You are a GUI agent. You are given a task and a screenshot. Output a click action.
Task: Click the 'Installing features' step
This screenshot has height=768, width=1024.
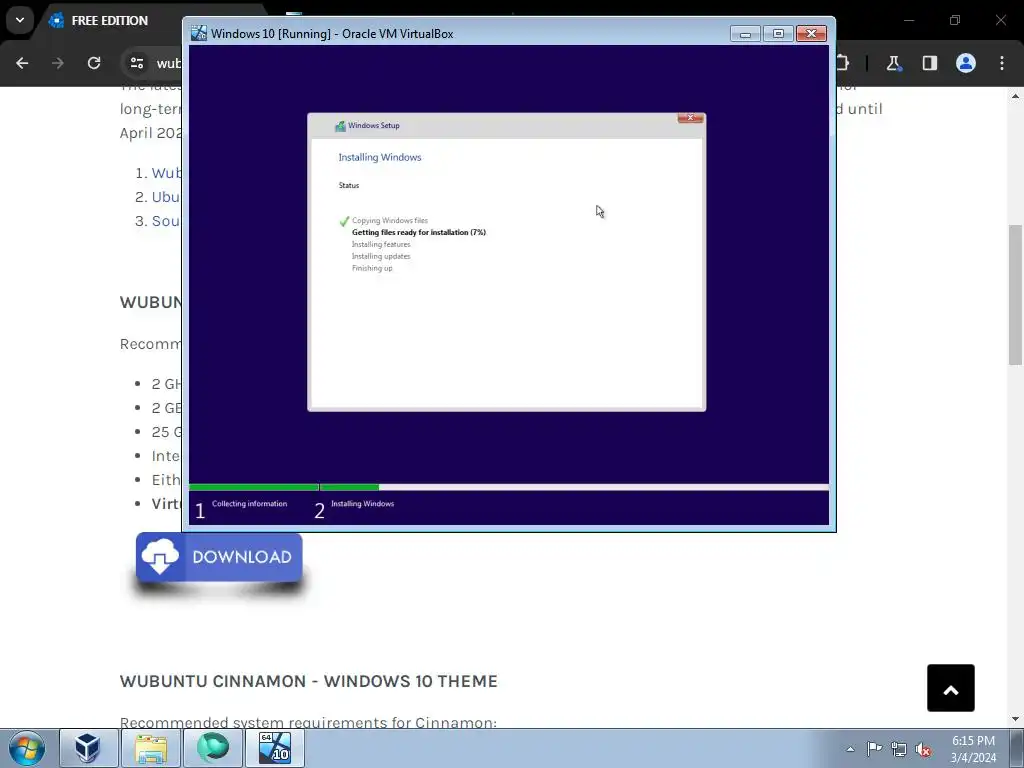pos(381,244)
